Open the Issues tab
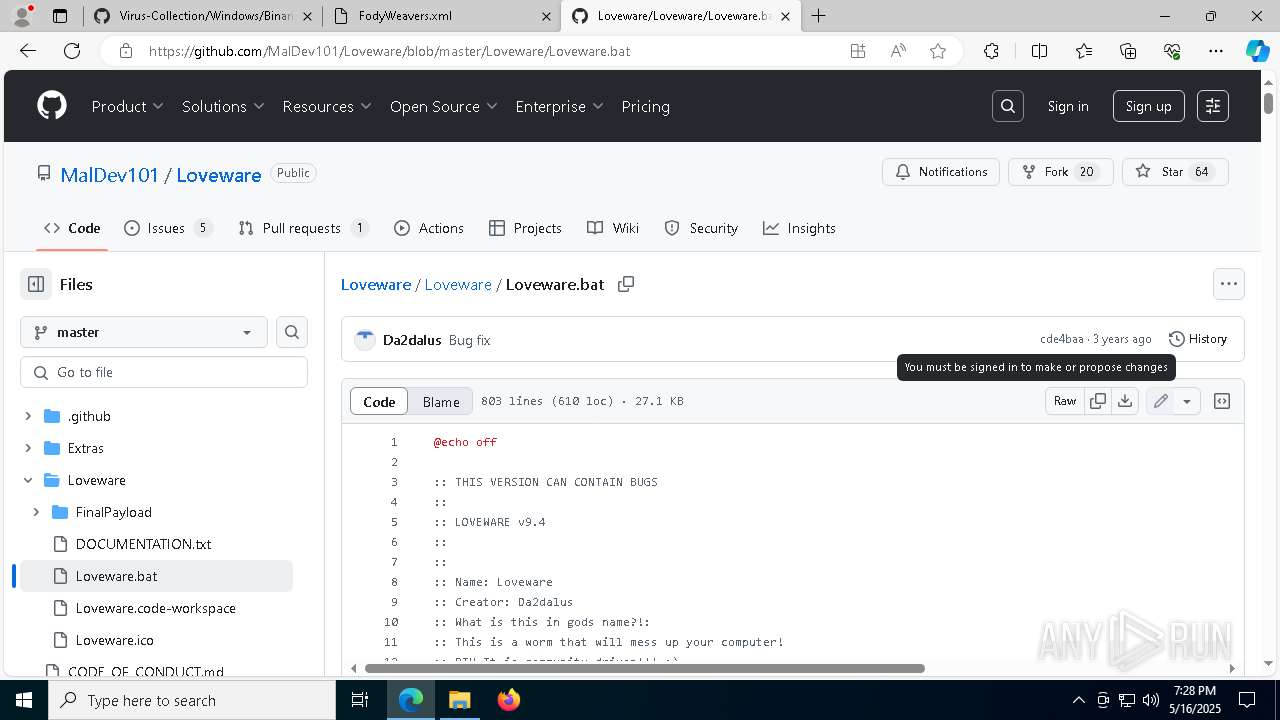The height and width of the screenshot is (720, 1280). click(x=168, y=228)
